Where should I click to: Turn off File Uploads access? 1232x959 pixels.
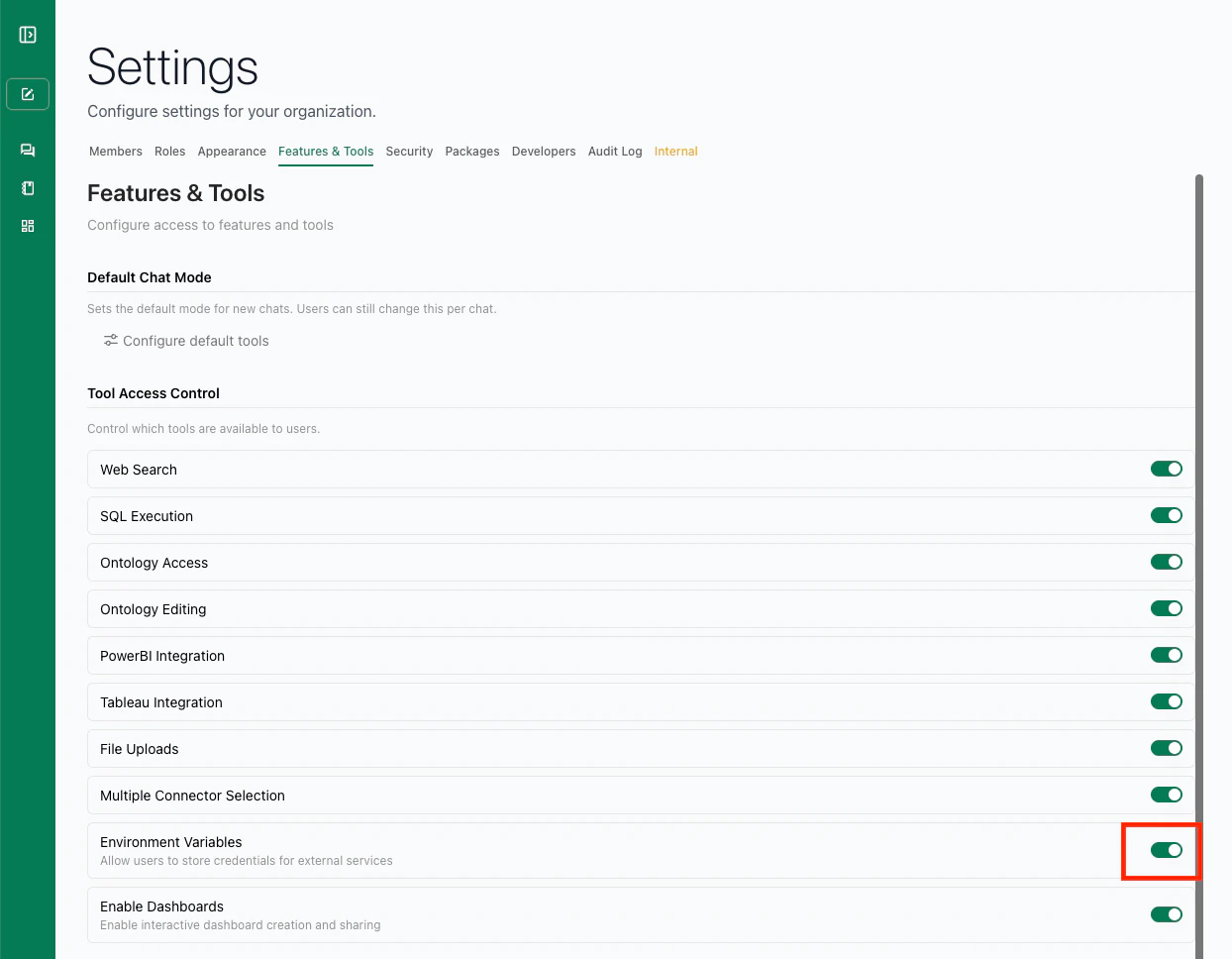1166,748
